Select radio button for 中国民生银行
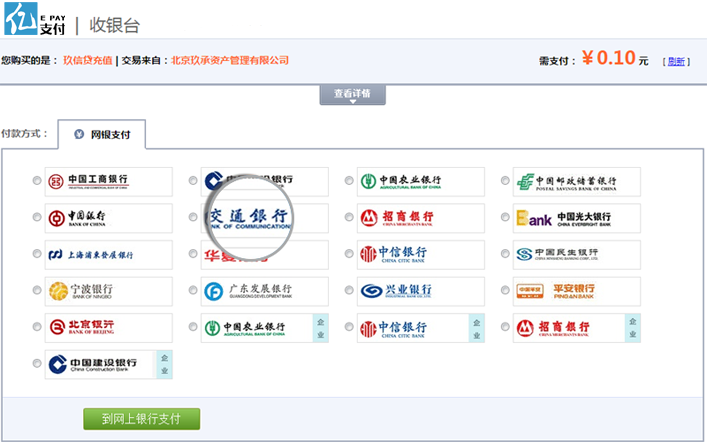This screenshot has width=707, height=442. (505, 253)
